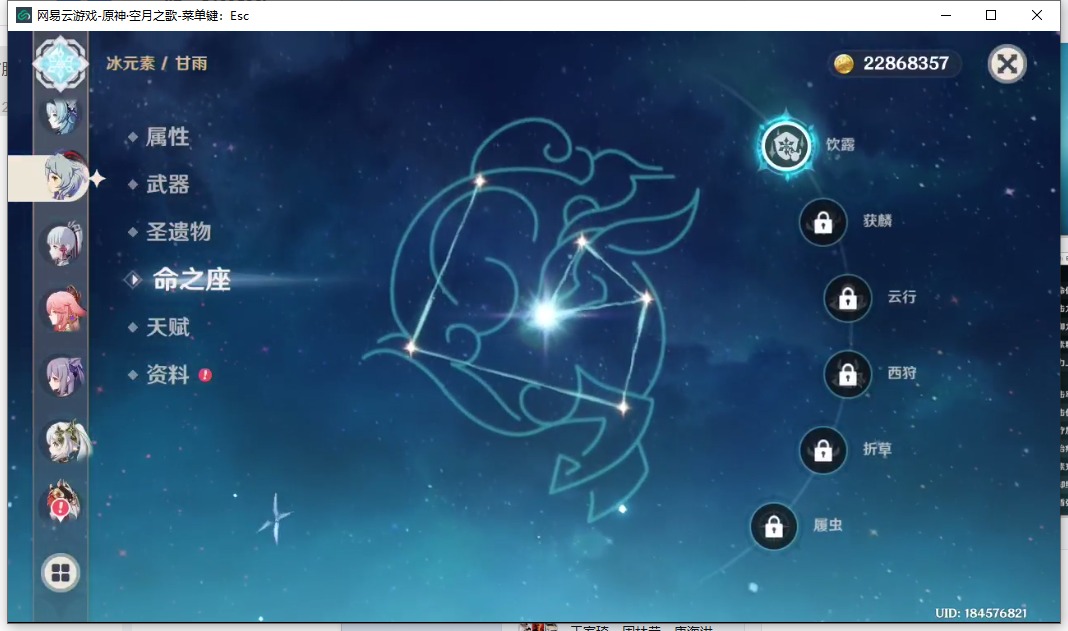Screen dimensions: 1068x631
Task: Close the character screen with X button
Action: click(x=1007, y=64)
